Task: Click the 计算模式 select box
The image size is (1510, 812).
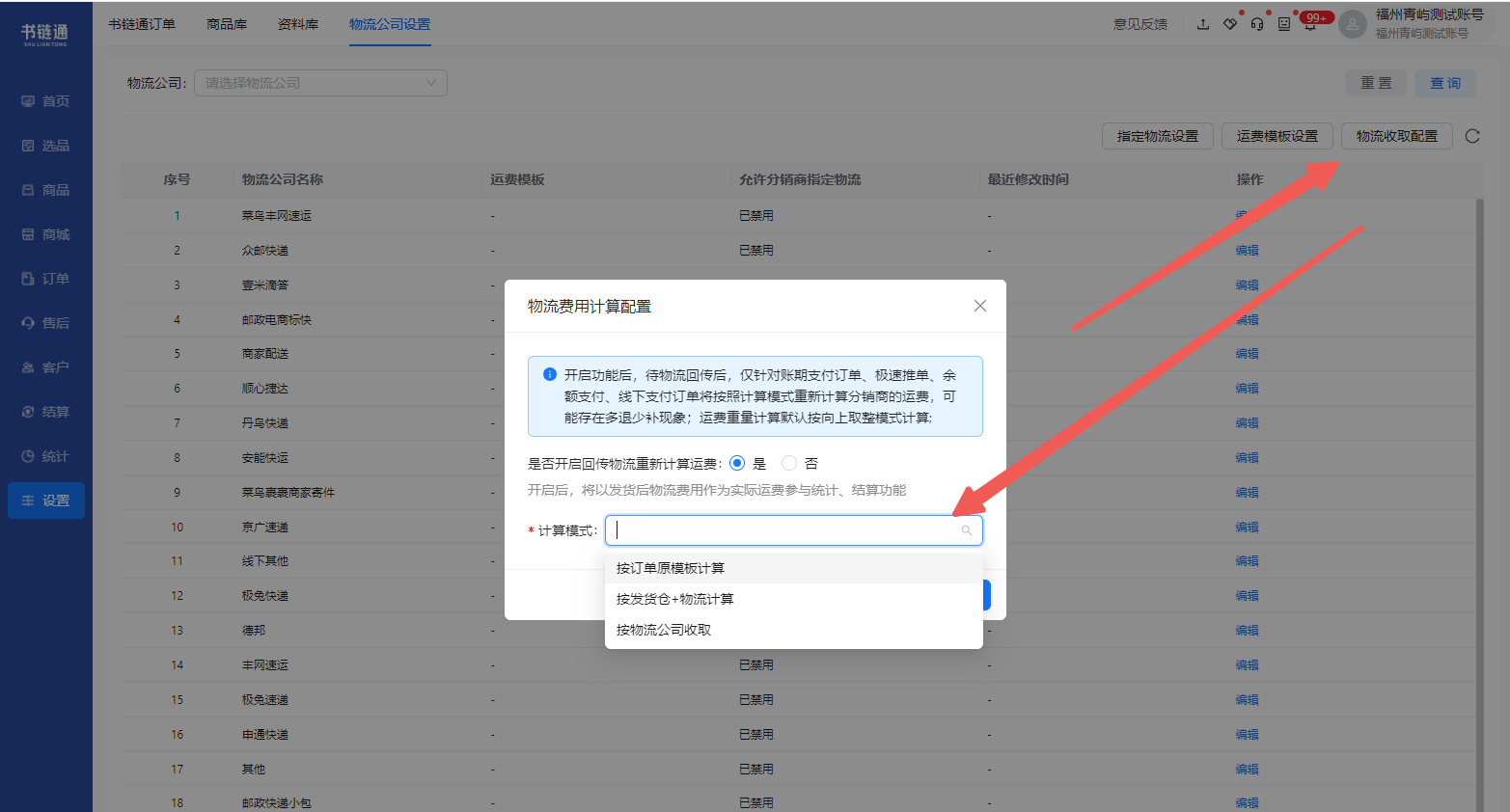Action: (793, 530)
